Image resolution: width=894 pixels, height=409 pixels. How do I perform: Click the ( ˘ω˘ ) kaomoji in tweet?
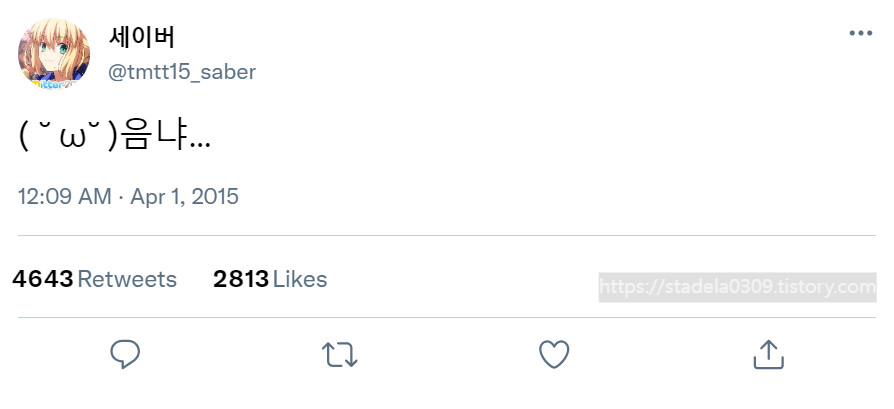[68, 137]
